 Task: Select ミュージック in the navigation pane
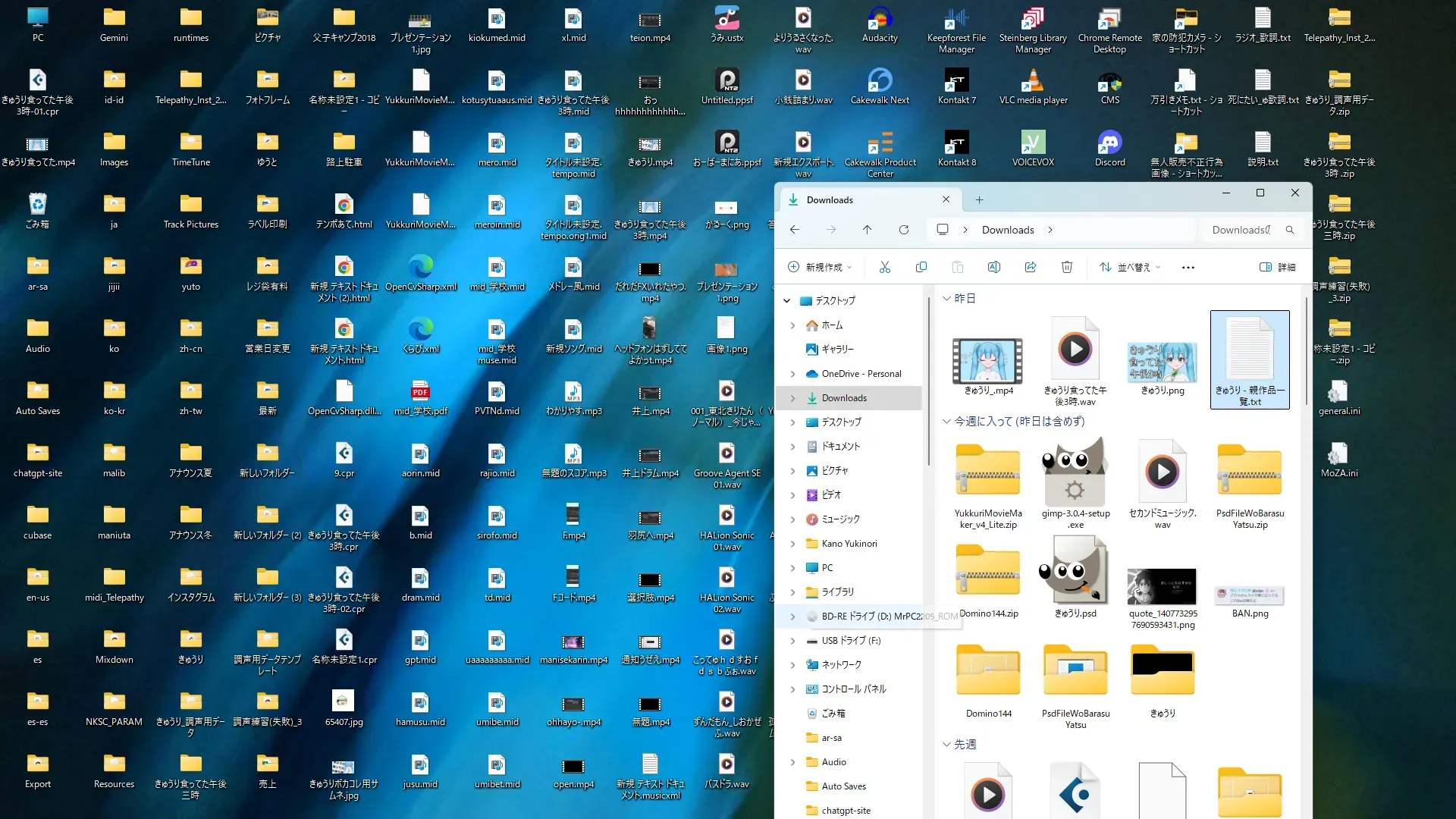tap(840, 519)
